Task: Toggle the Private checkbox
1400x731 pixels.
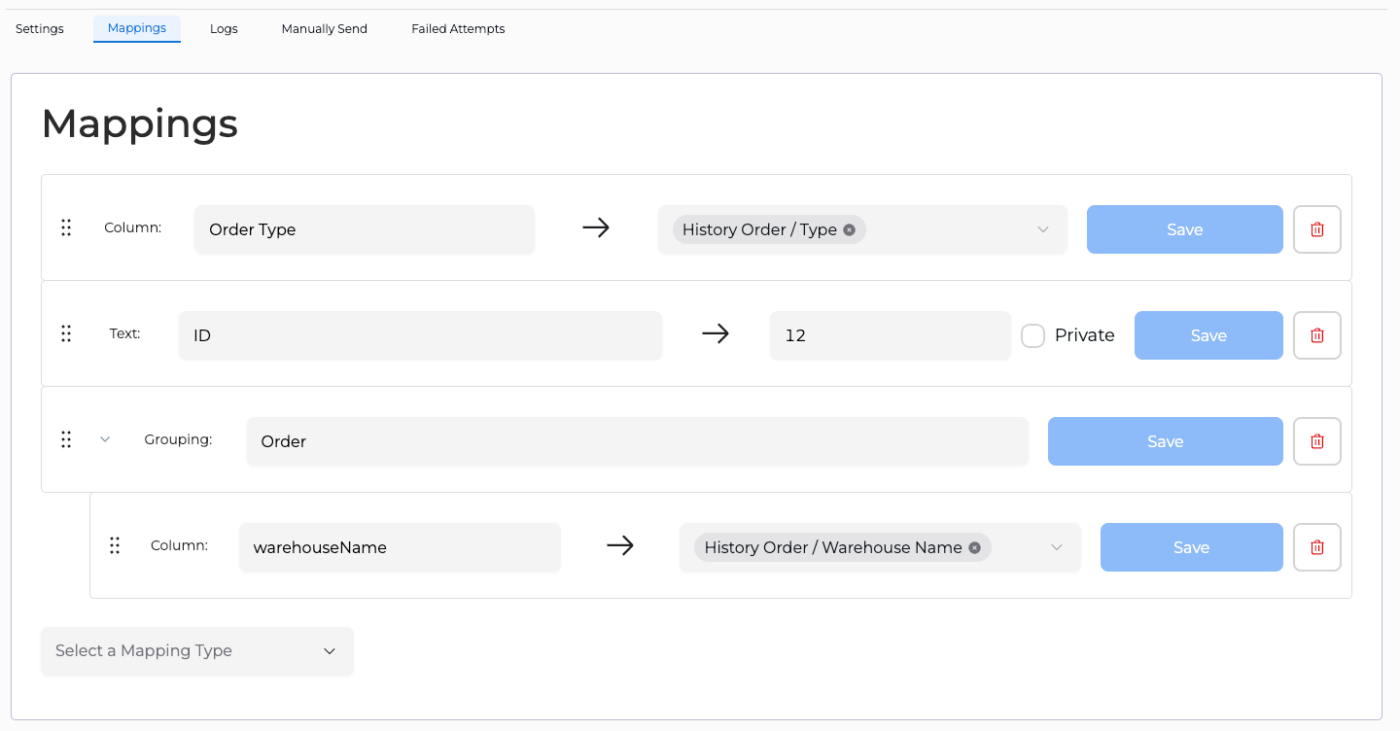Action: pyautogui.click(x=1033, y=336)
